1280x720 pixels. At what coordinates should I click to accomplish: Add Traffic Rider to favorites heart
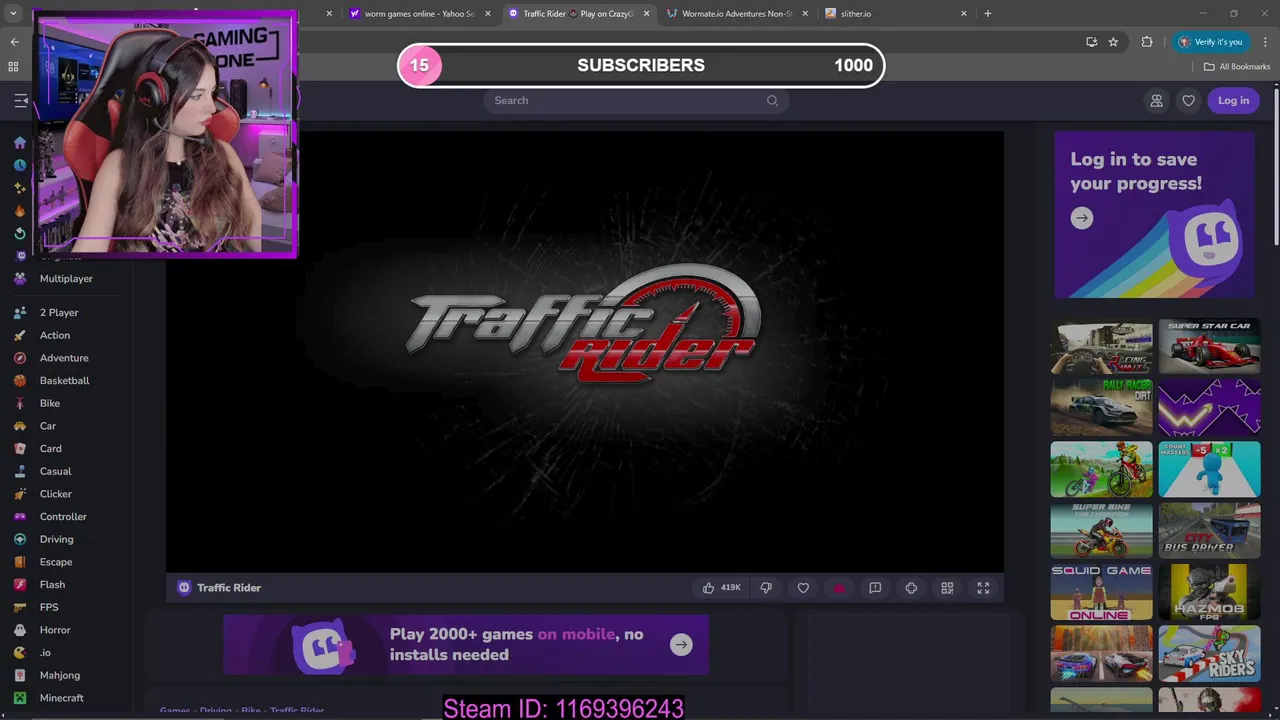pyautogui.click(x=803, y=588)
